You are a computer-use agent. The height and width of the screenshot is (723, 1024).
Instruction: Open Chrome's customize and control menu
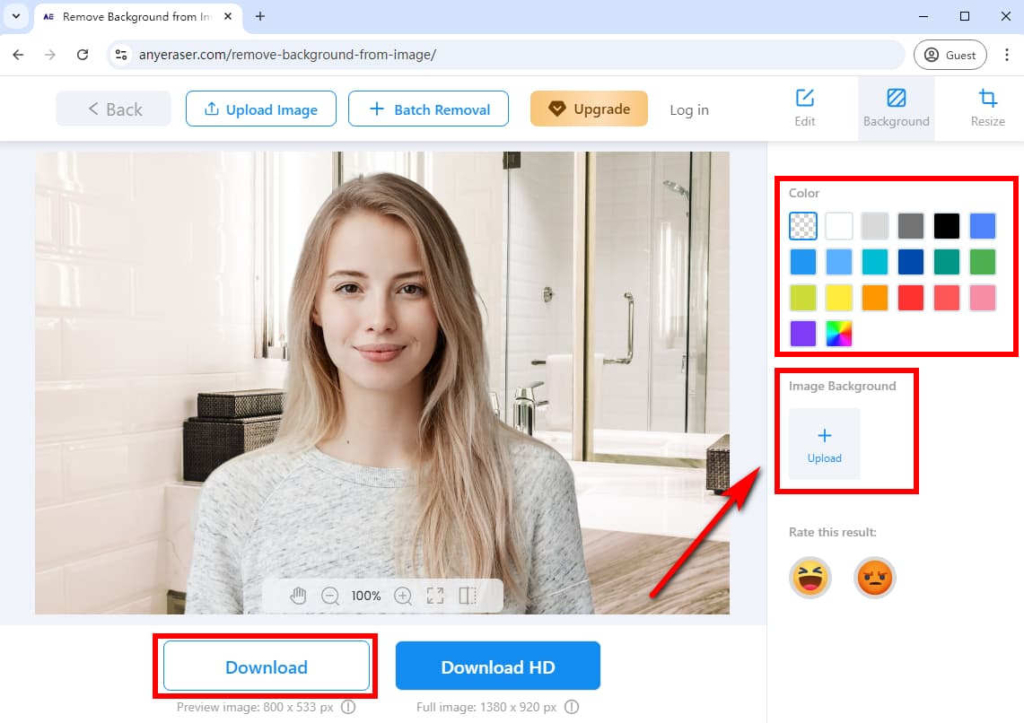(x=1007, y=54)
